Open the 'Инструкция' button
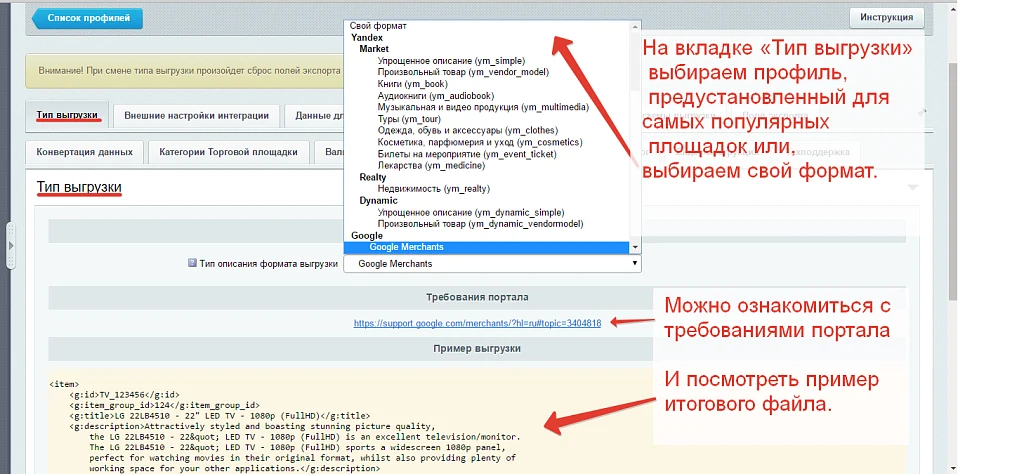 [886, 18]
